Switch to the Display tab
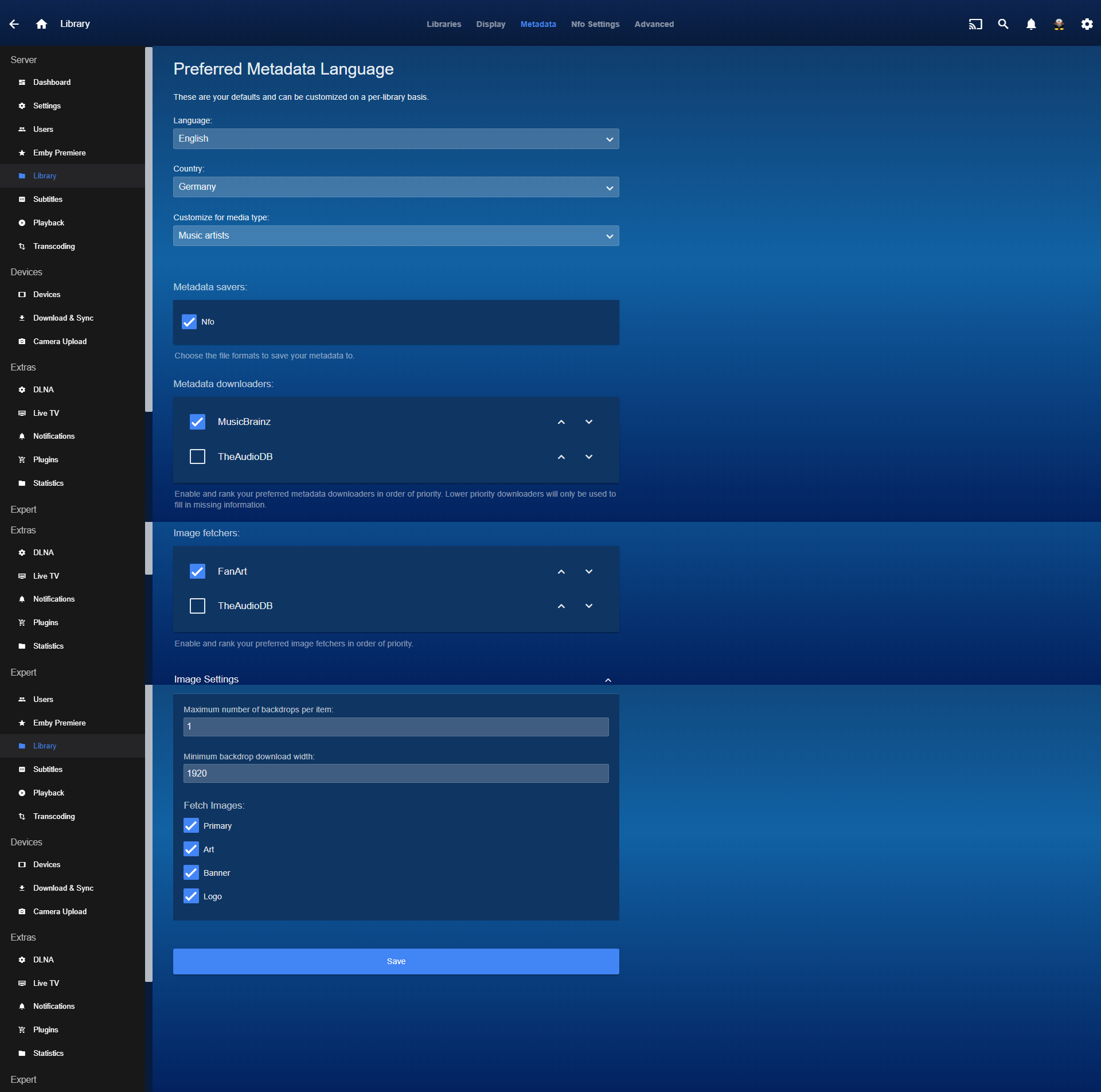This screenshot has width=1101, height=1092. coord(491,24)
